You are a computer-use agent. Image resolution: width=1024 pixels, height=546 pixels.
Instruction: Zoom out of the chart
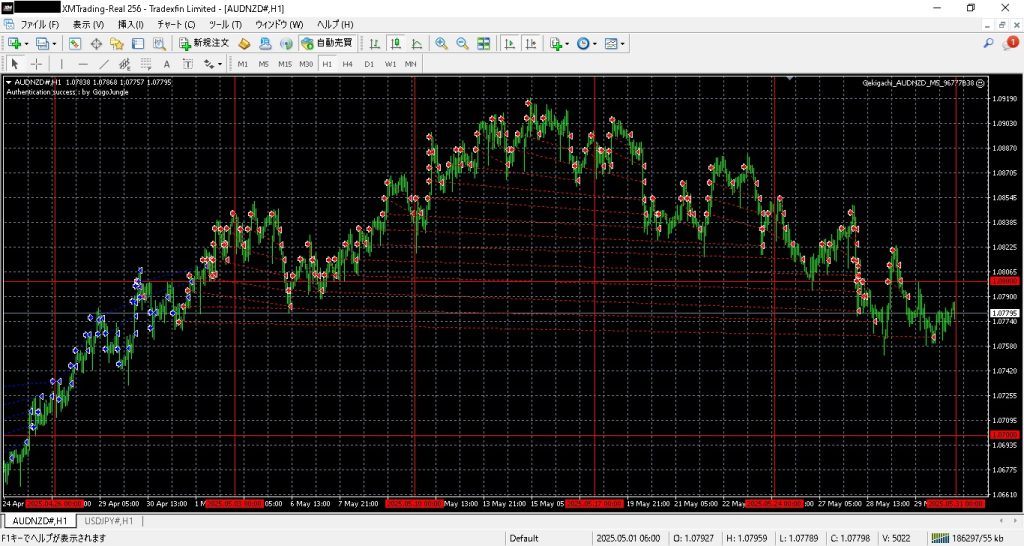[x=462, y=43]
